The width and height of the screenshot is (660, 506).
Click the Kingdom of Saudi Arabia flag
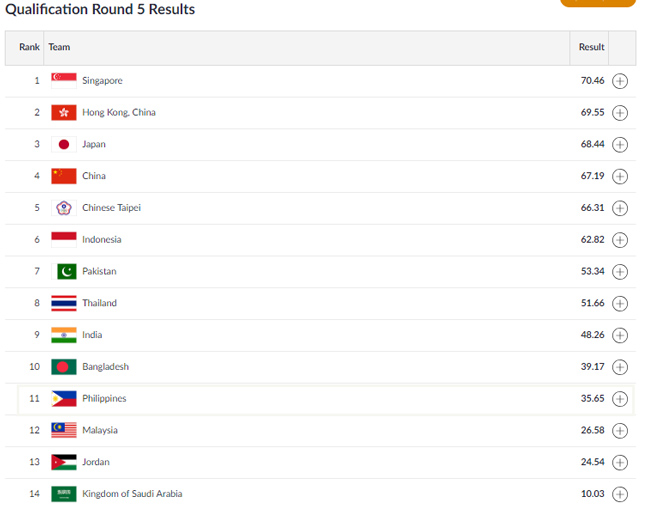pos(64,494)
